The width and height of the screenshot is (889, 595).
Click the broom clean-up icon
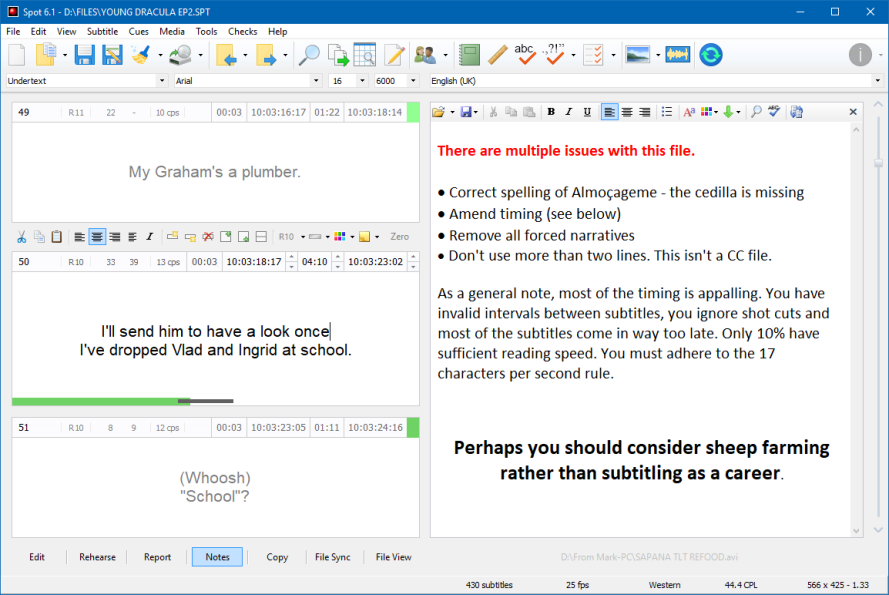pos(140,54)
